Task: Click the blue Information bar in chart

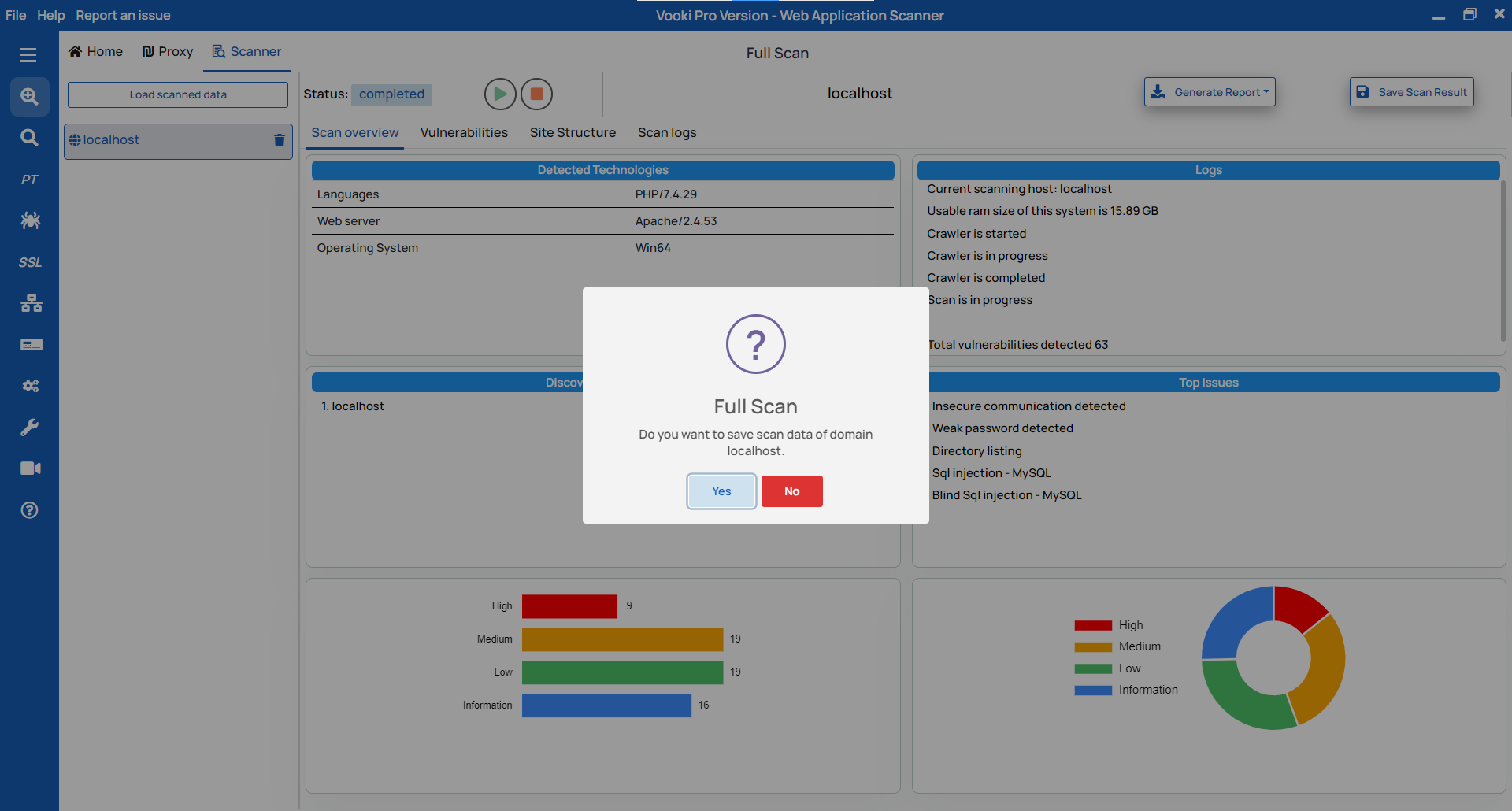Action: tap(606, 705)
